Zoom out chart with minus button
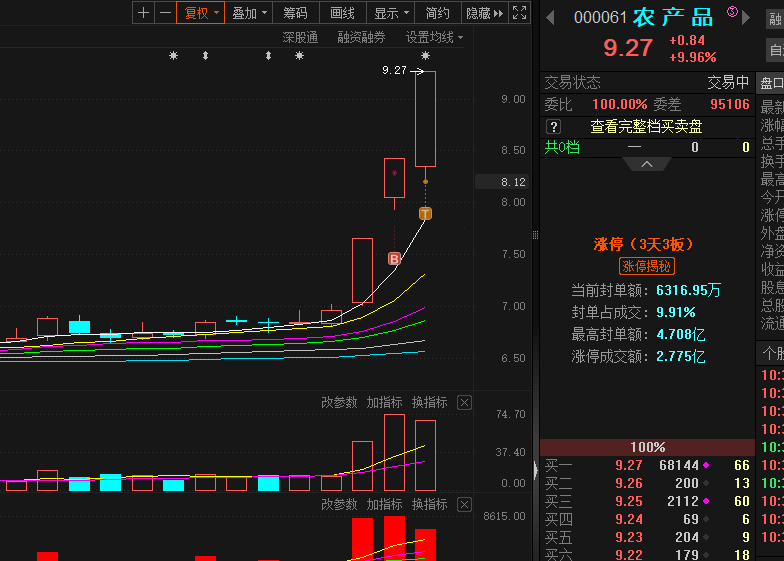Image resolution: width=784 pixels, height=561 pixels. pos(166,12)
